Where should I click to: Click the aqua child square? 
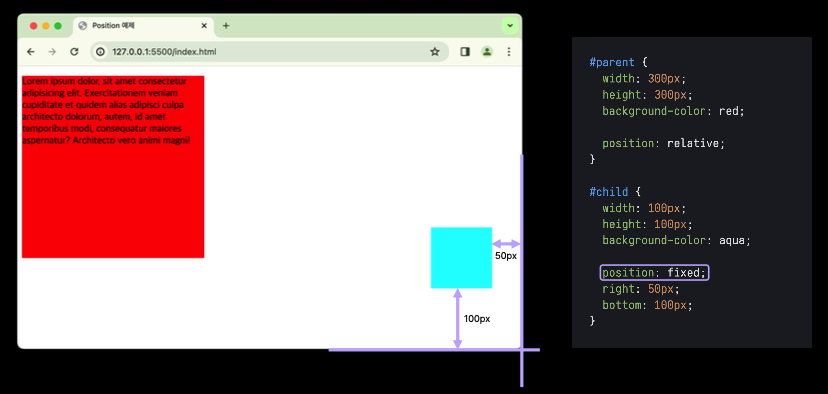(x=462, y=258)
